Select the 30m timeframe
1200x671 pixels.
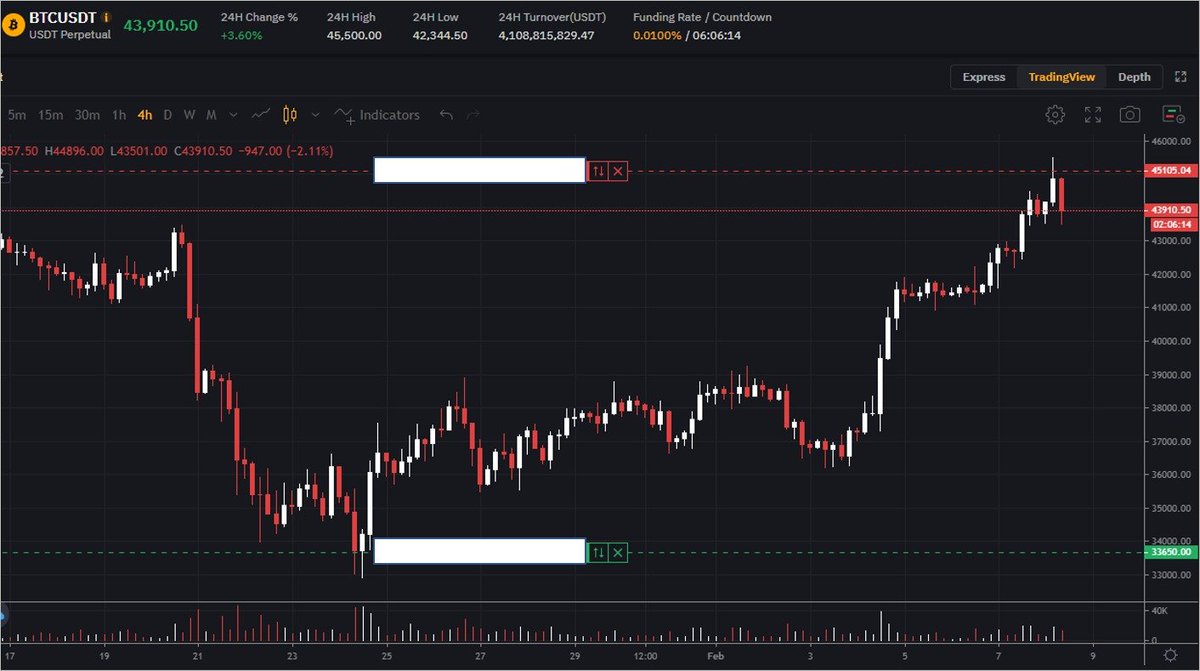pos(88,115)
